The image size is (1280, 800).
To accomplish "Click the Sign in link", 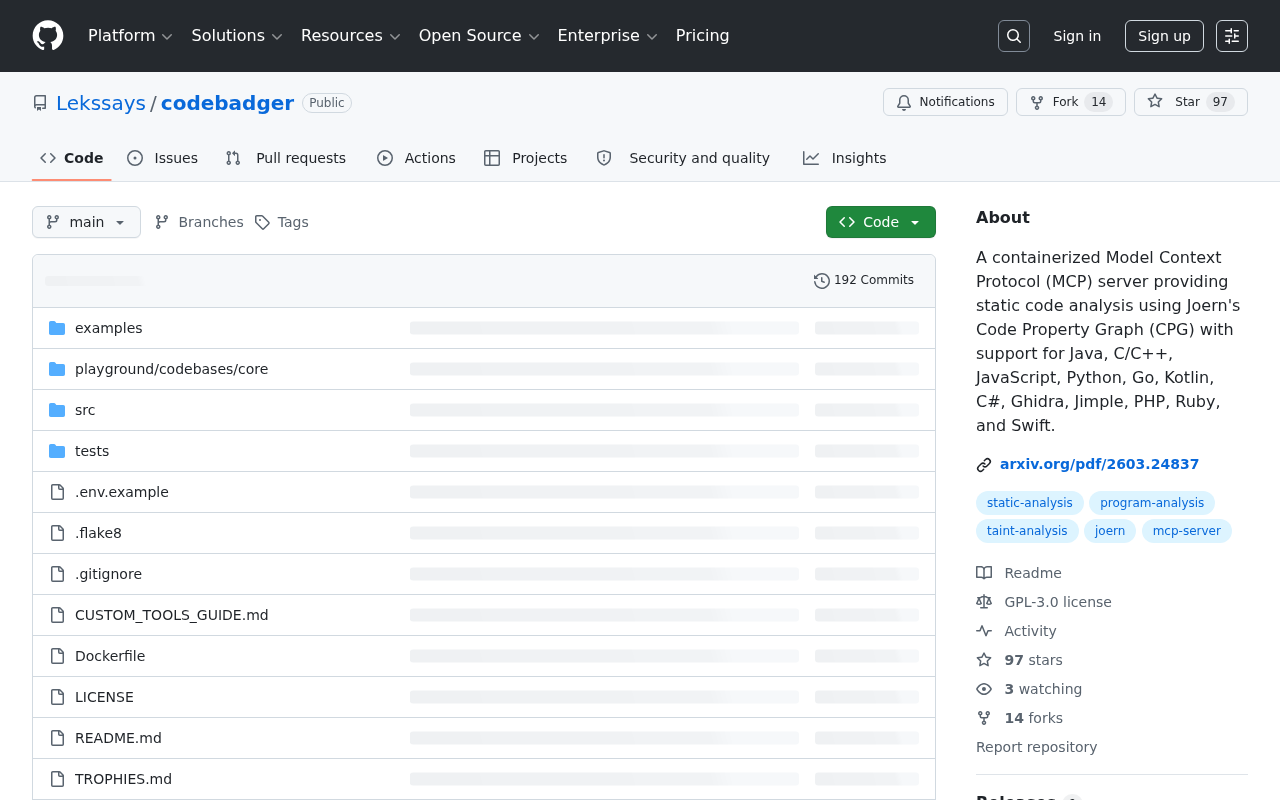I will [x=1077, y=36].
